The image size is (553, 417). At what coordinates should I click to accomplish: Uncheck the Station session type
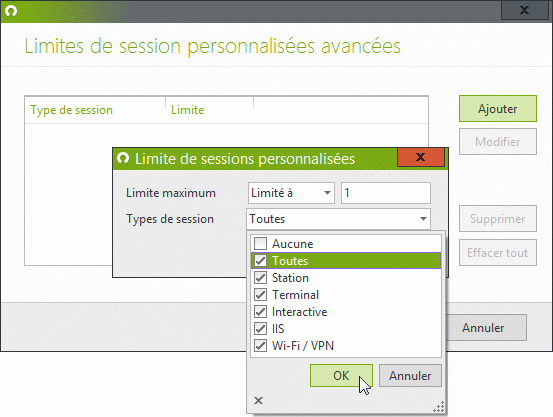[x=261, y=278]
